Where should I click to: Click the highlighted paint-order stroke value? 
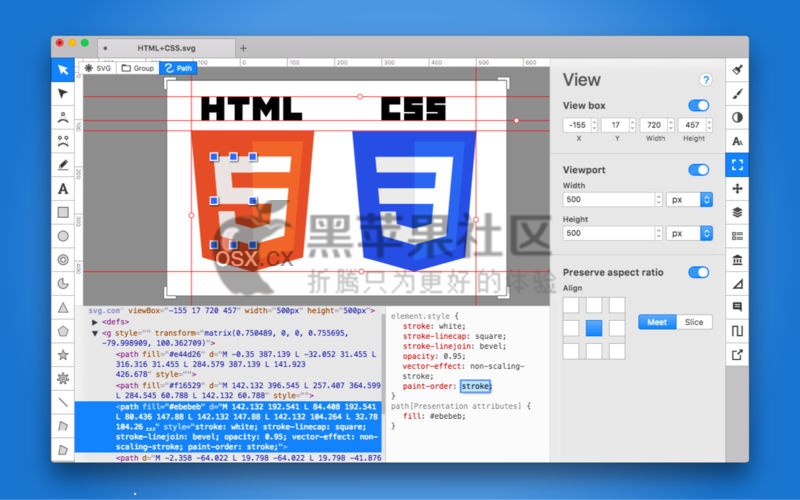point(475,386)
